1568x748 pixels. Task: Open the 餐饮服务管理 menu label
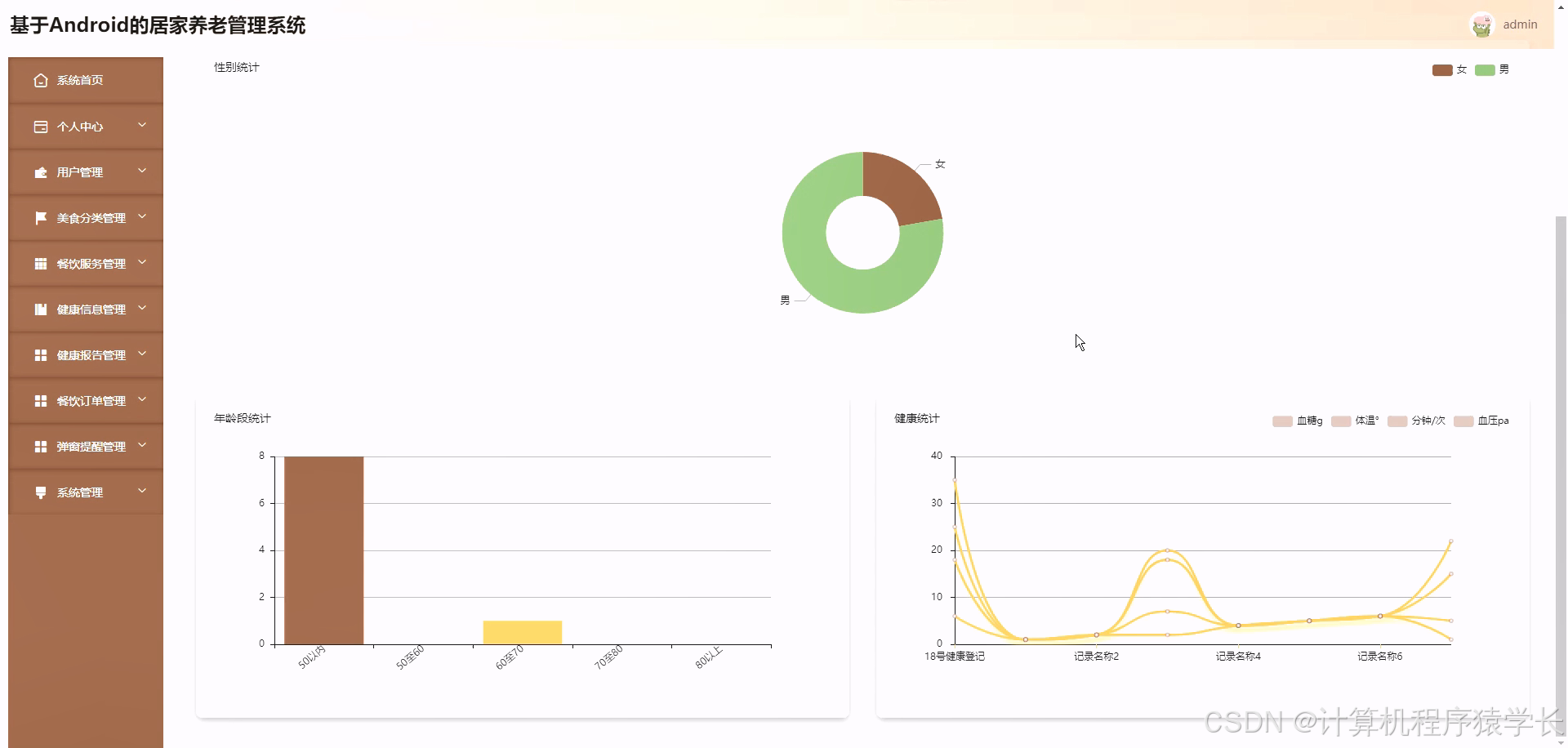[91, 264]
